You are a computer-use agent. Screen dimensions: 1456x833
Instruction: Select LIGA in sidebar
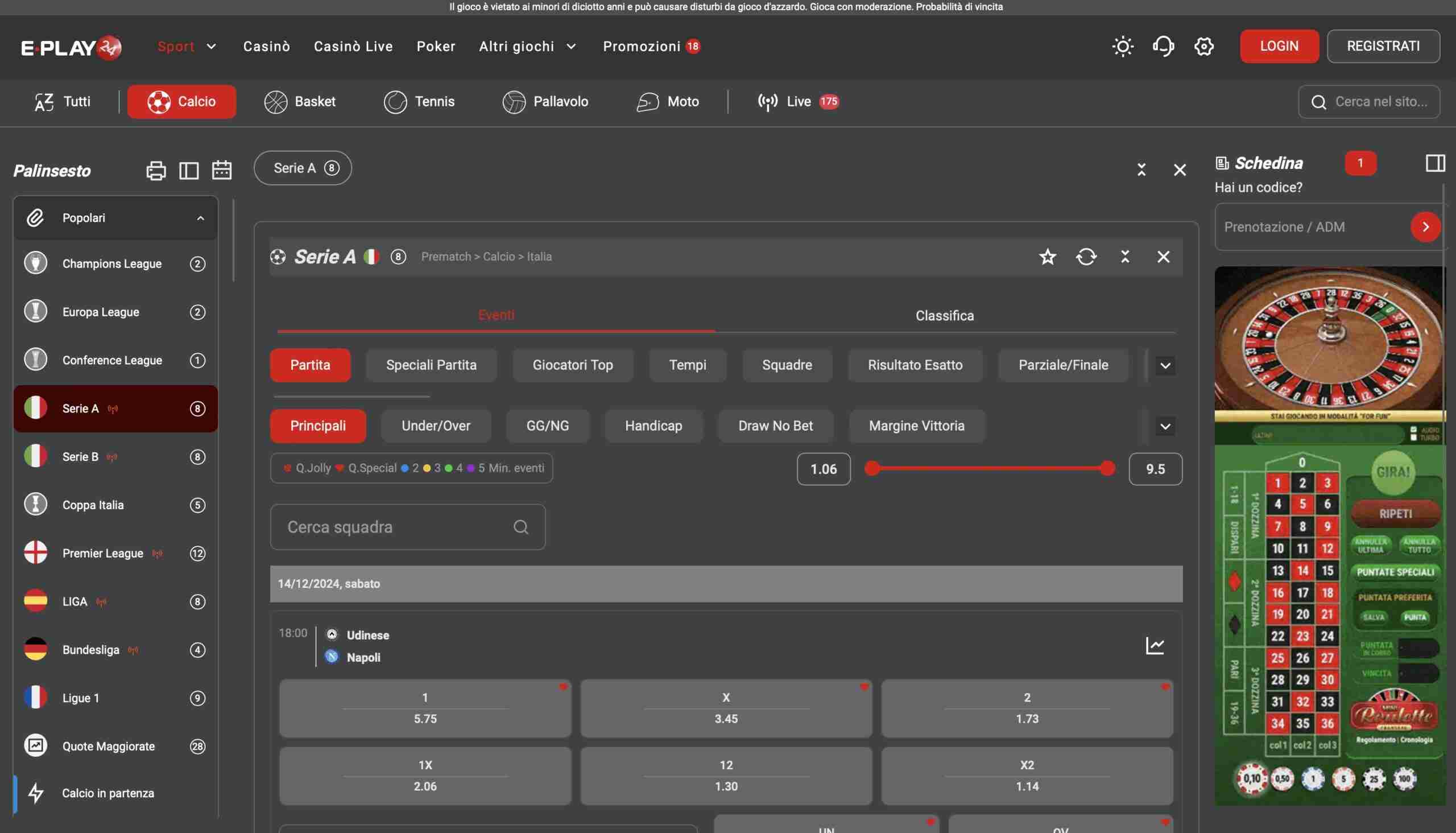(x=115, y=601)
